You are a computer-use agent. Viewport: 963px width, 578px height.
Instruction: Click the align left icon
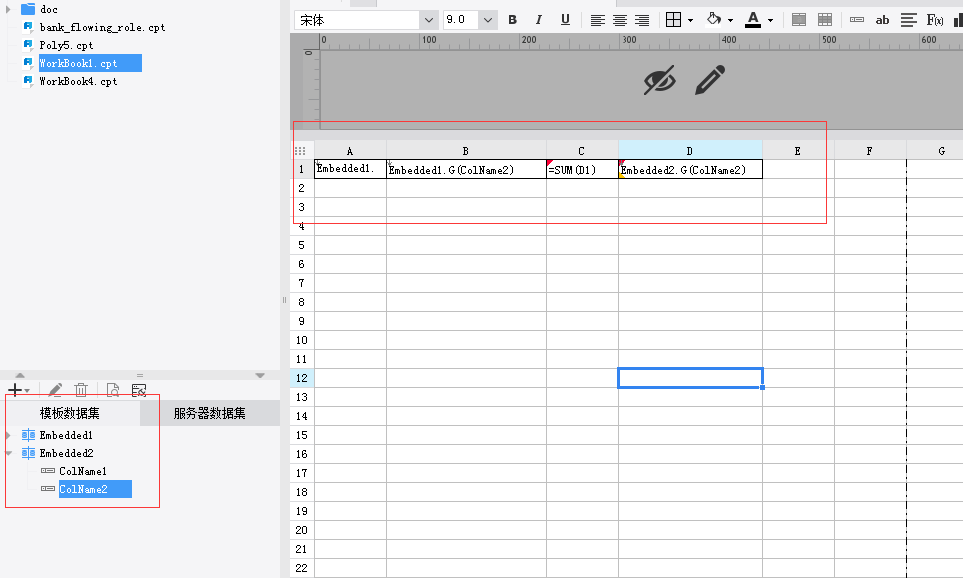pos(598,20)
